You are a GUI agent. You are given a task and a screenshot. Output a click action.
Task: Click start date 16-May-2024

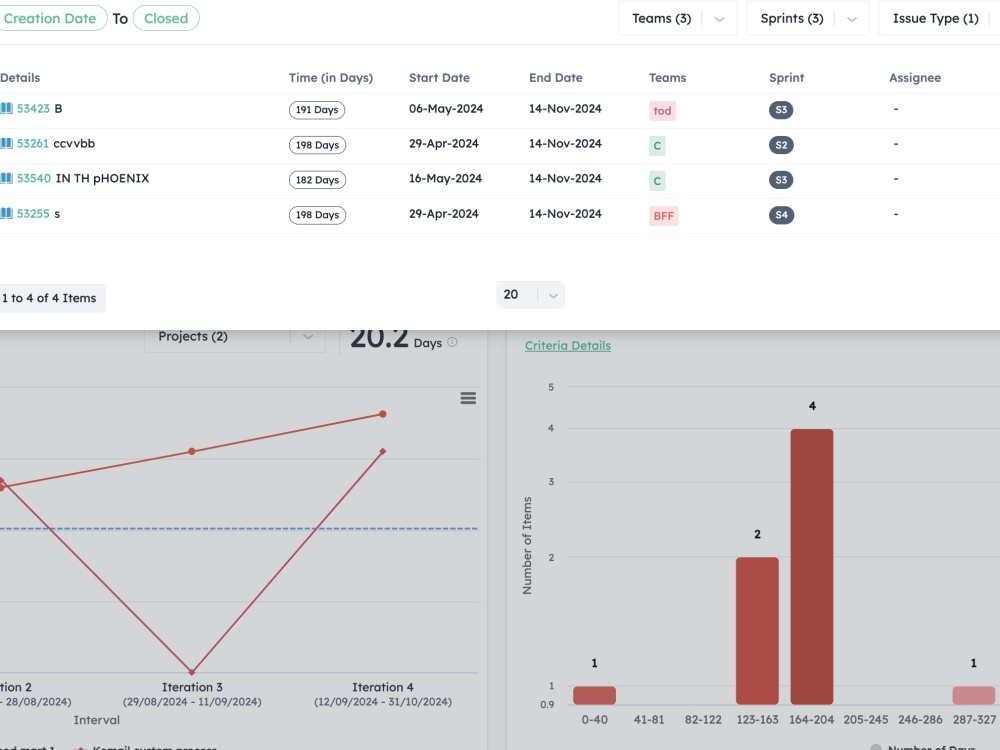pos(445,179)
